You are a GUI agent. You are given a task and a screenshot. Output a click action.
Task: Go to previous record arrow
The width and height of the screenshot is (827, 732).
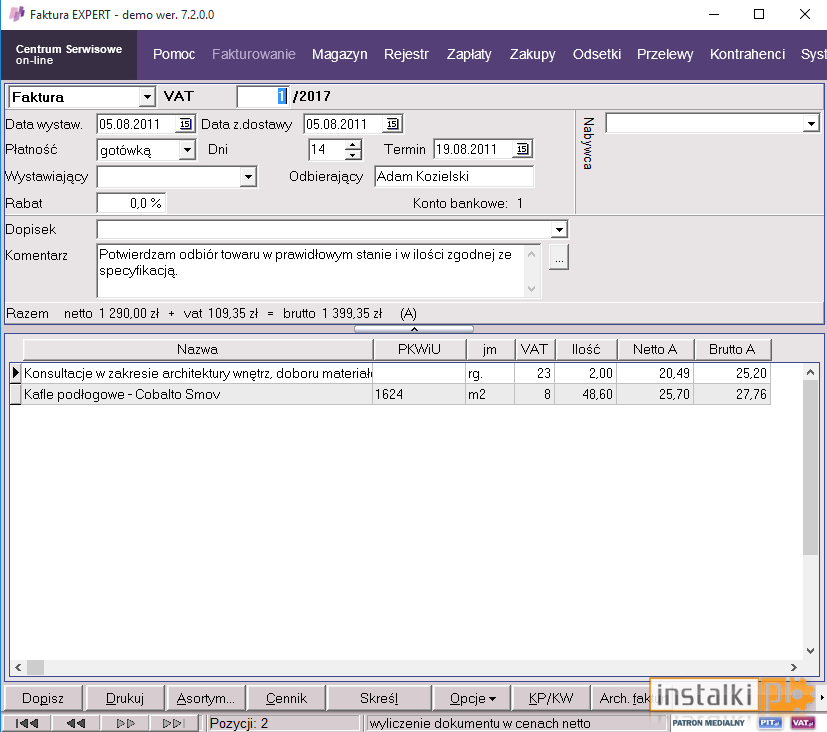75,723
